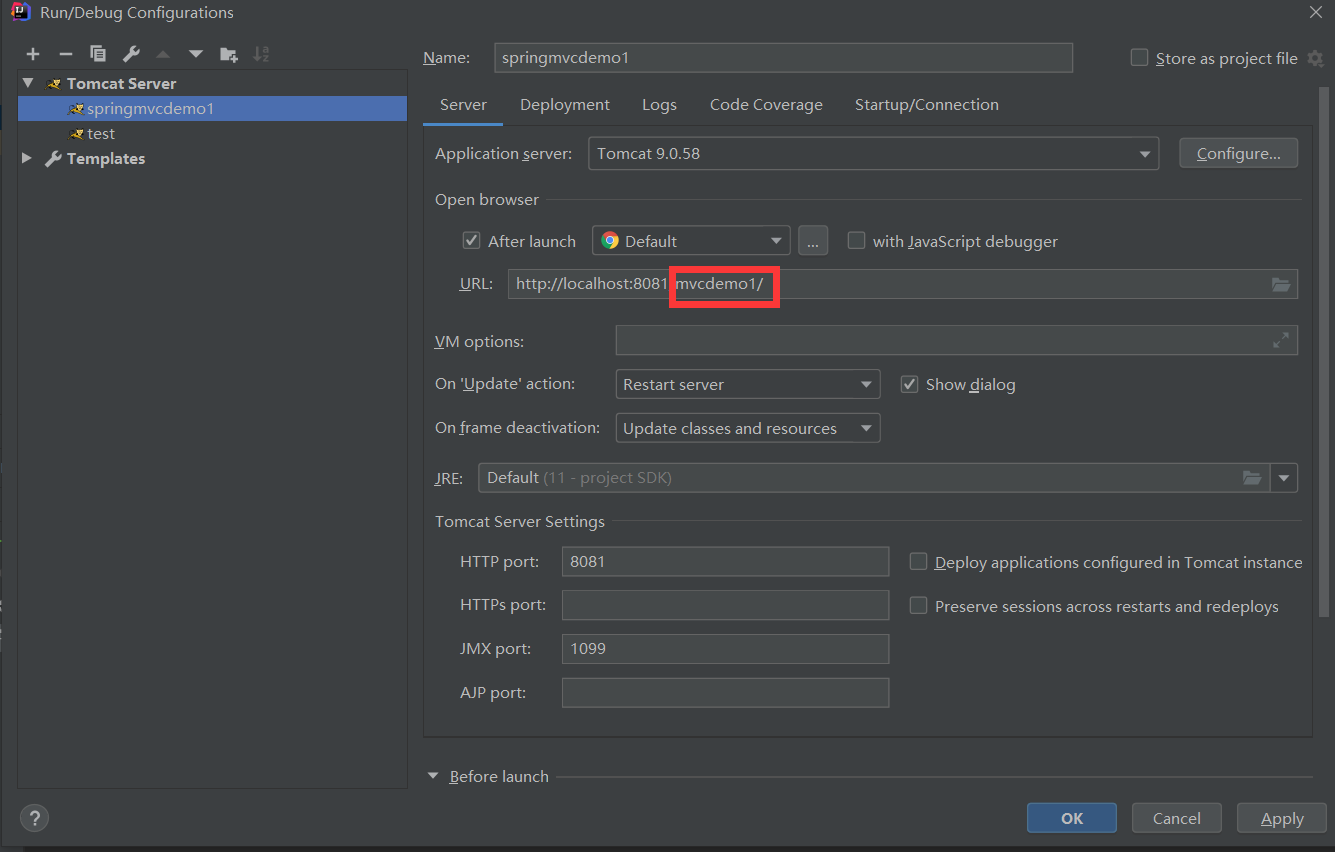Add a new configuration with plus icon
This screenshot has height=852, width=1335.
[33, 54]
